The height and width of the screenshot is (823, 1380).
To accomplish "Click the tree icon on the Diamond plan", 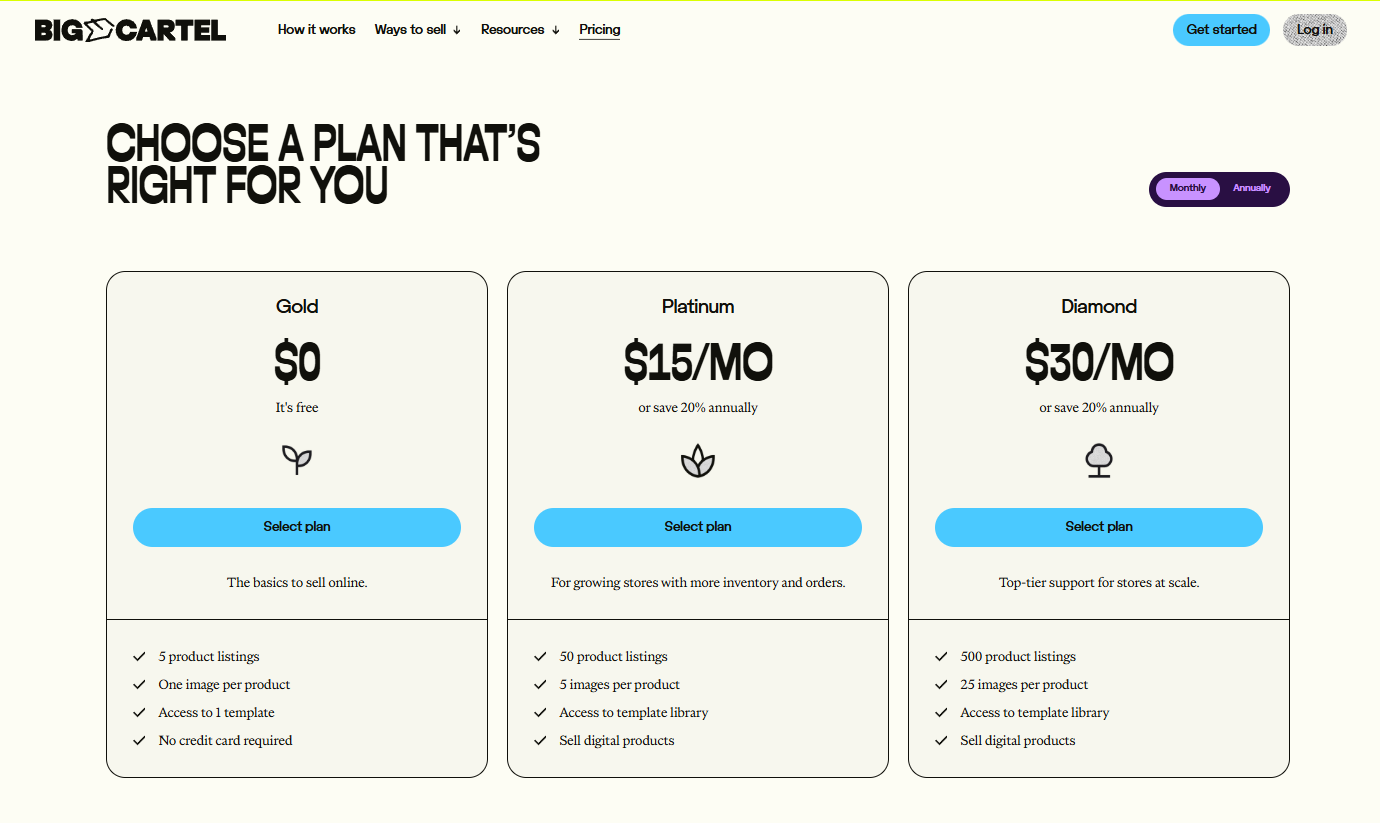I will tap(1099, 460).
